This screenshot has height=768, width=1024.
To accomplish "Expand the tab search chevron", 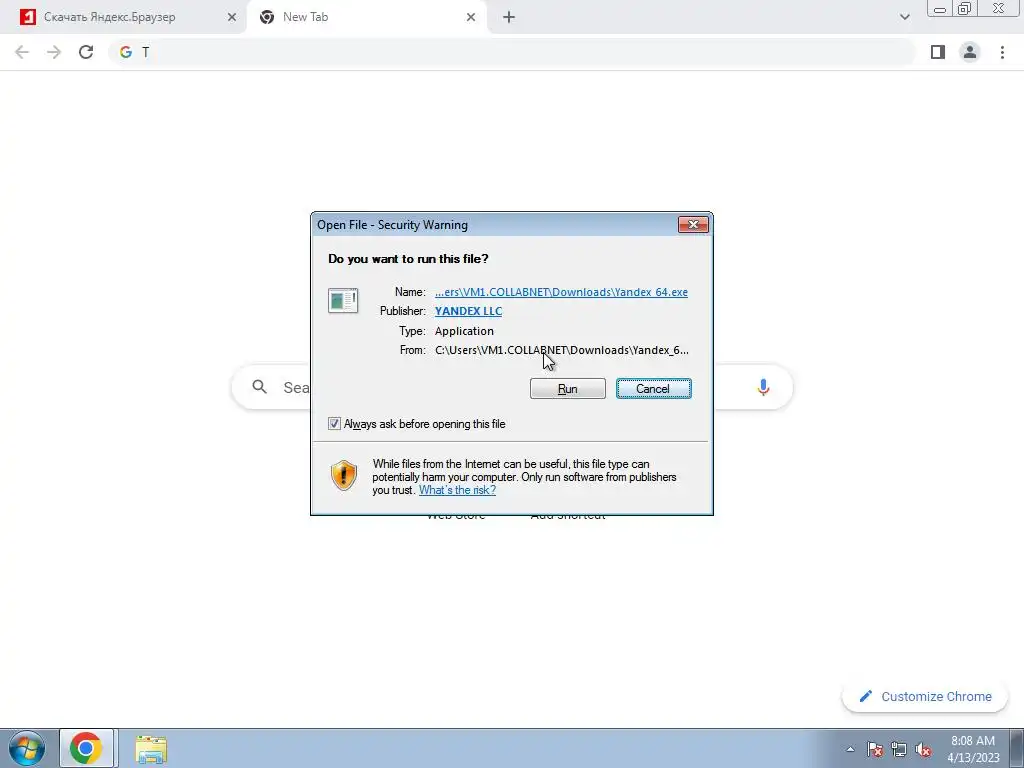I will tap(904, 17).
